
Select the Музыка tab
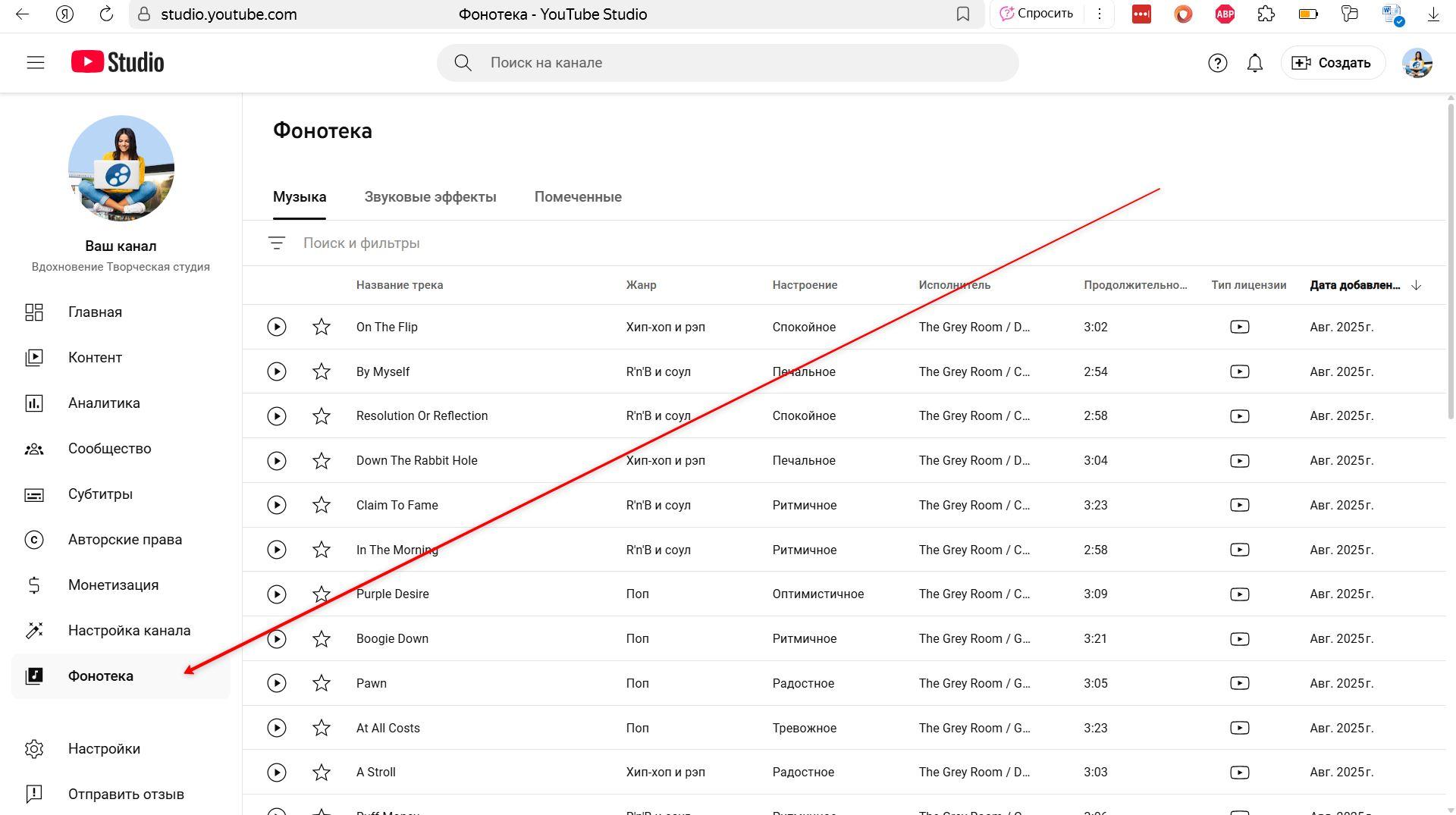[x=300, y=197]
